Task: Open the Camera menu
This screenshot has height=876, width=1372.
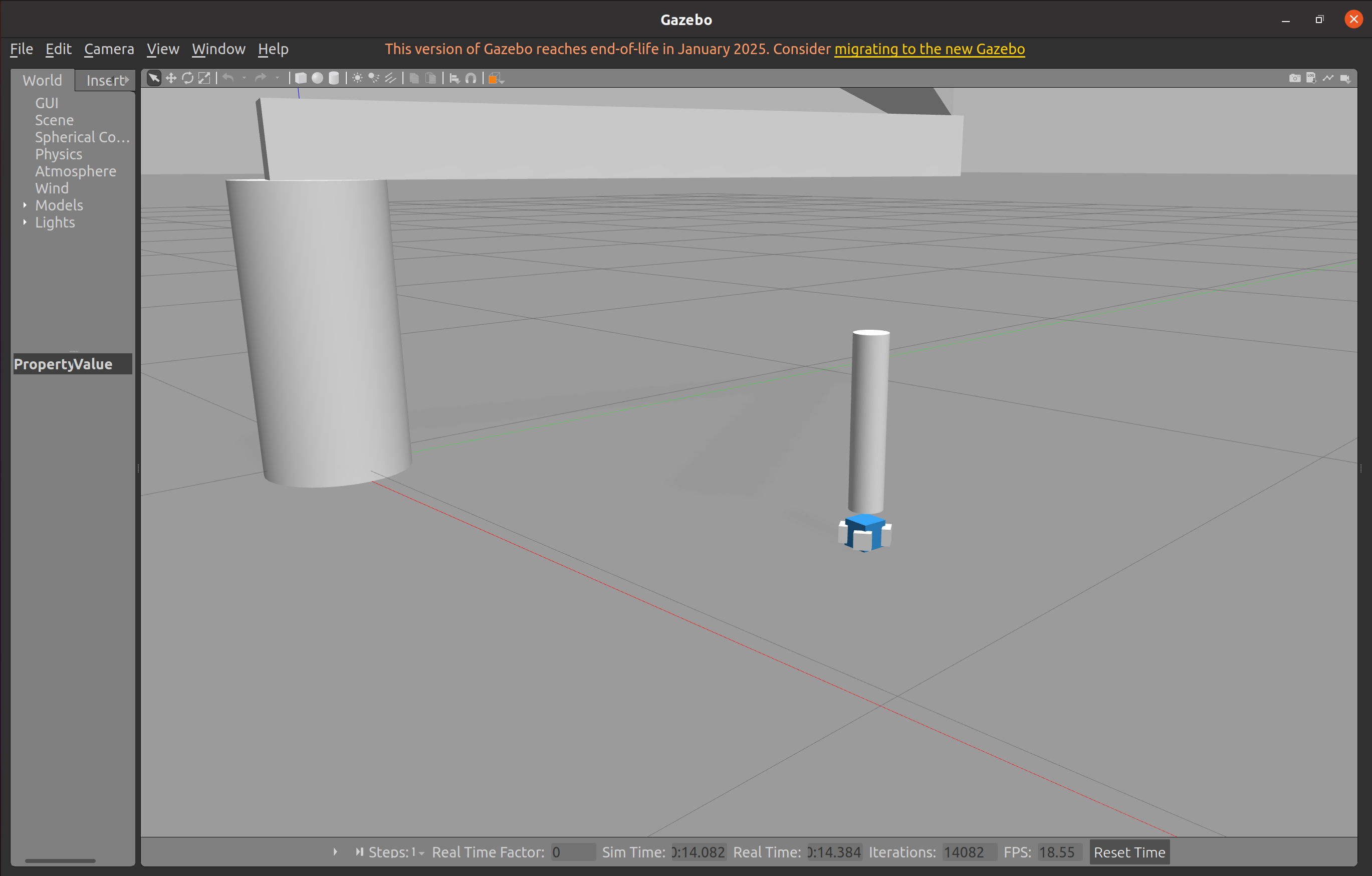Action: point(109,49)
